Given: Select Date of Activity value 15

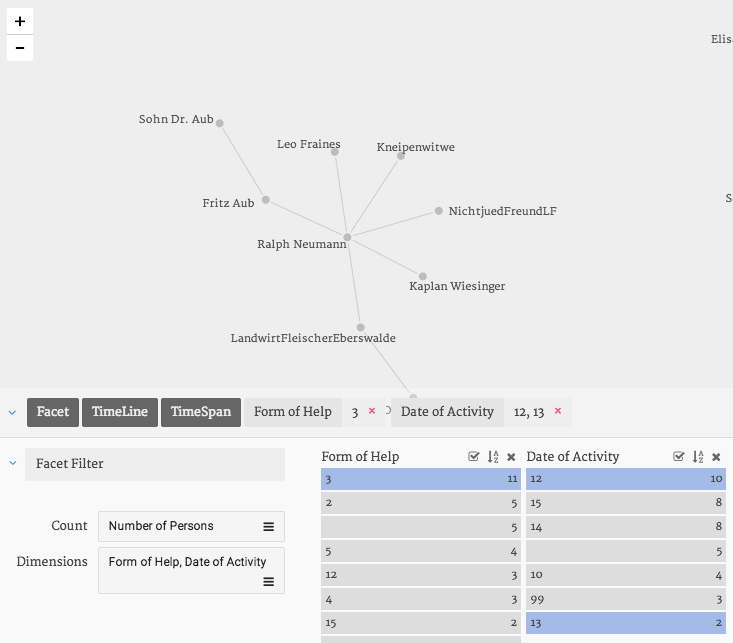Looking at the screenshot, I should pyautogui.click(x=626, y=504).
